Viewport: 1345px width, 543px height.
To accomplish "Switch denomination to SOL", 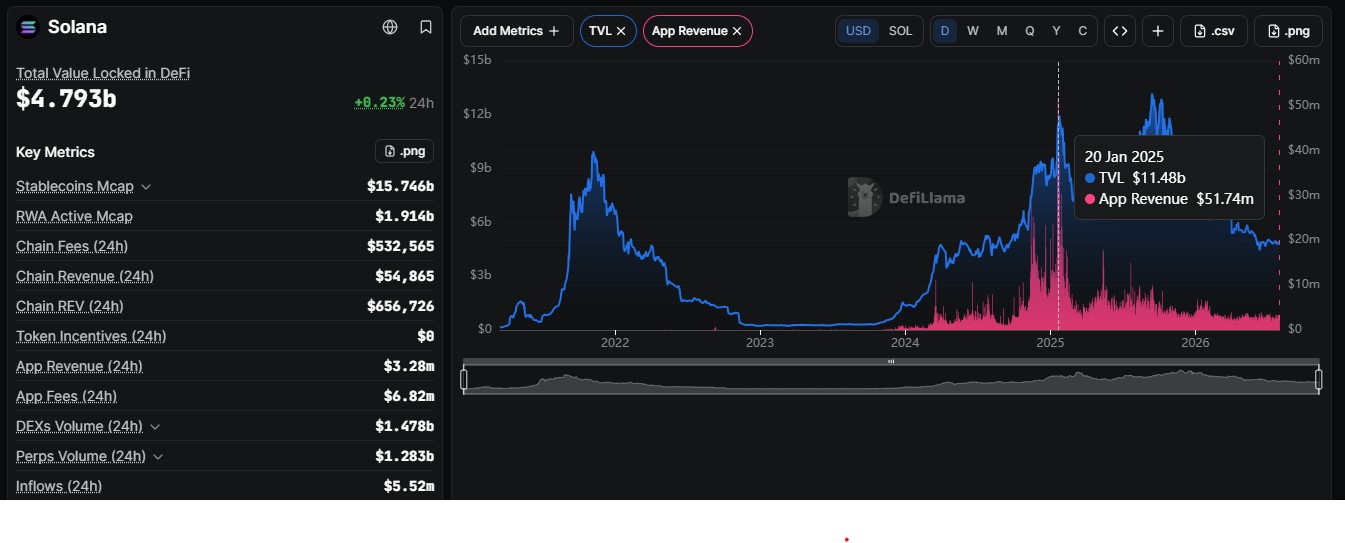I will coord(901,31).
